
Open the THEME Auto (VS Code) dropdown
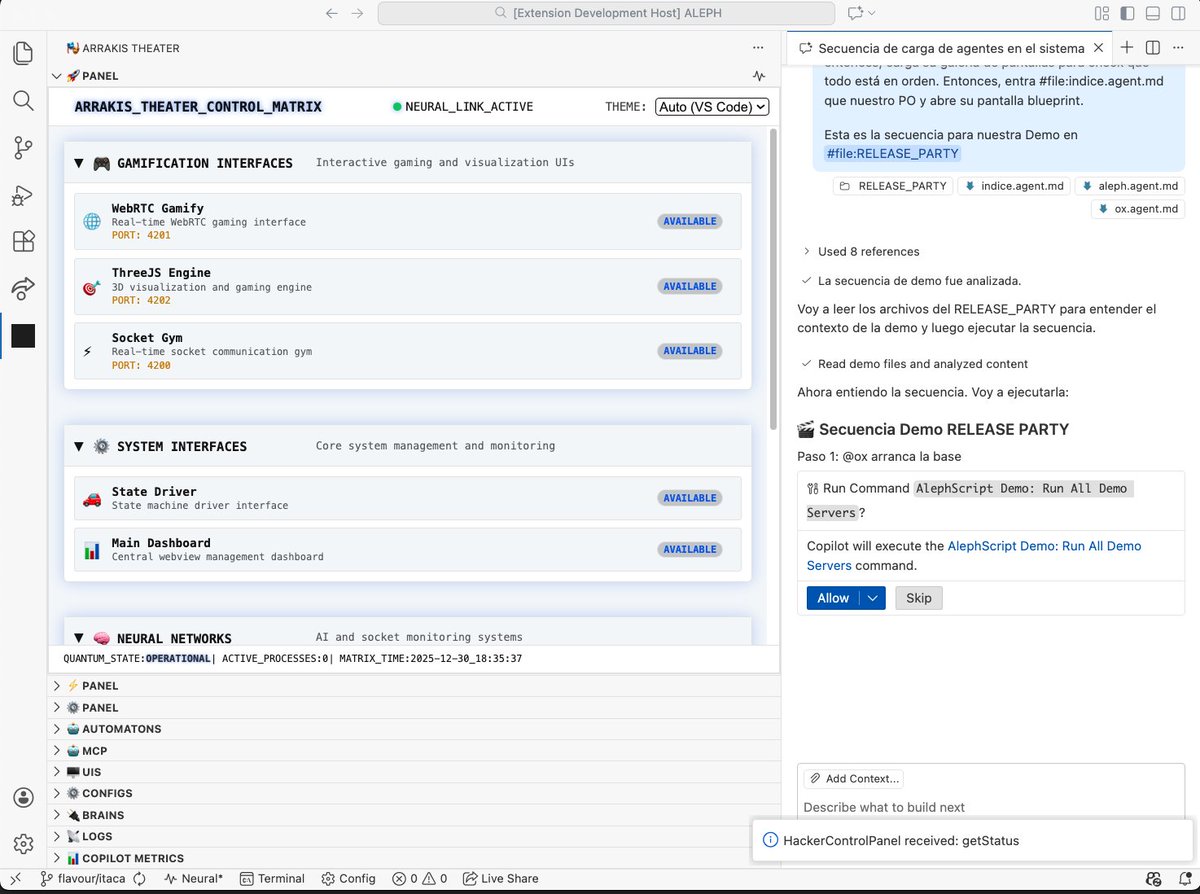pyautogui.click(x=712, y=106)
